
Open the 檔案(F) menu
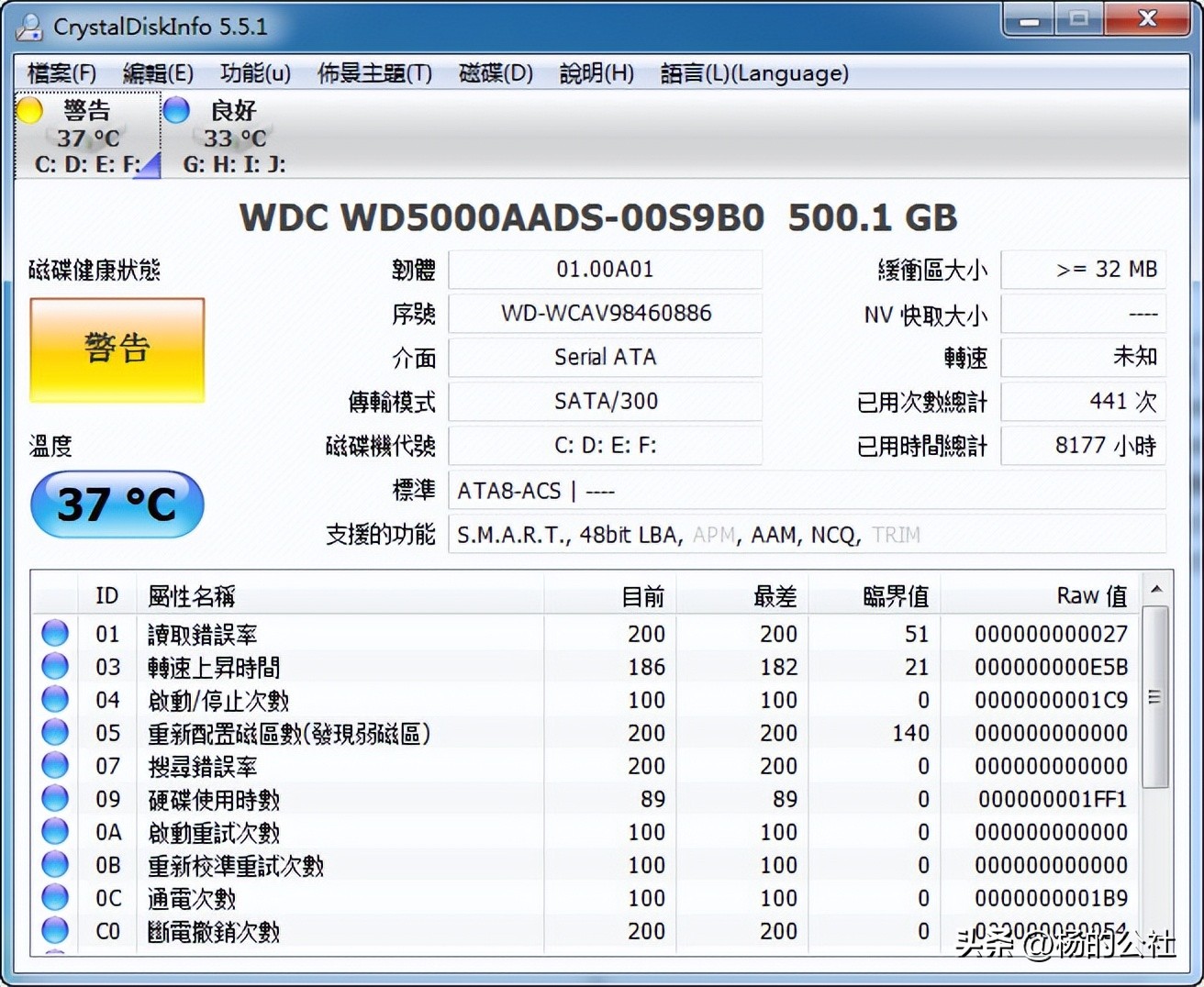(61, 73)
